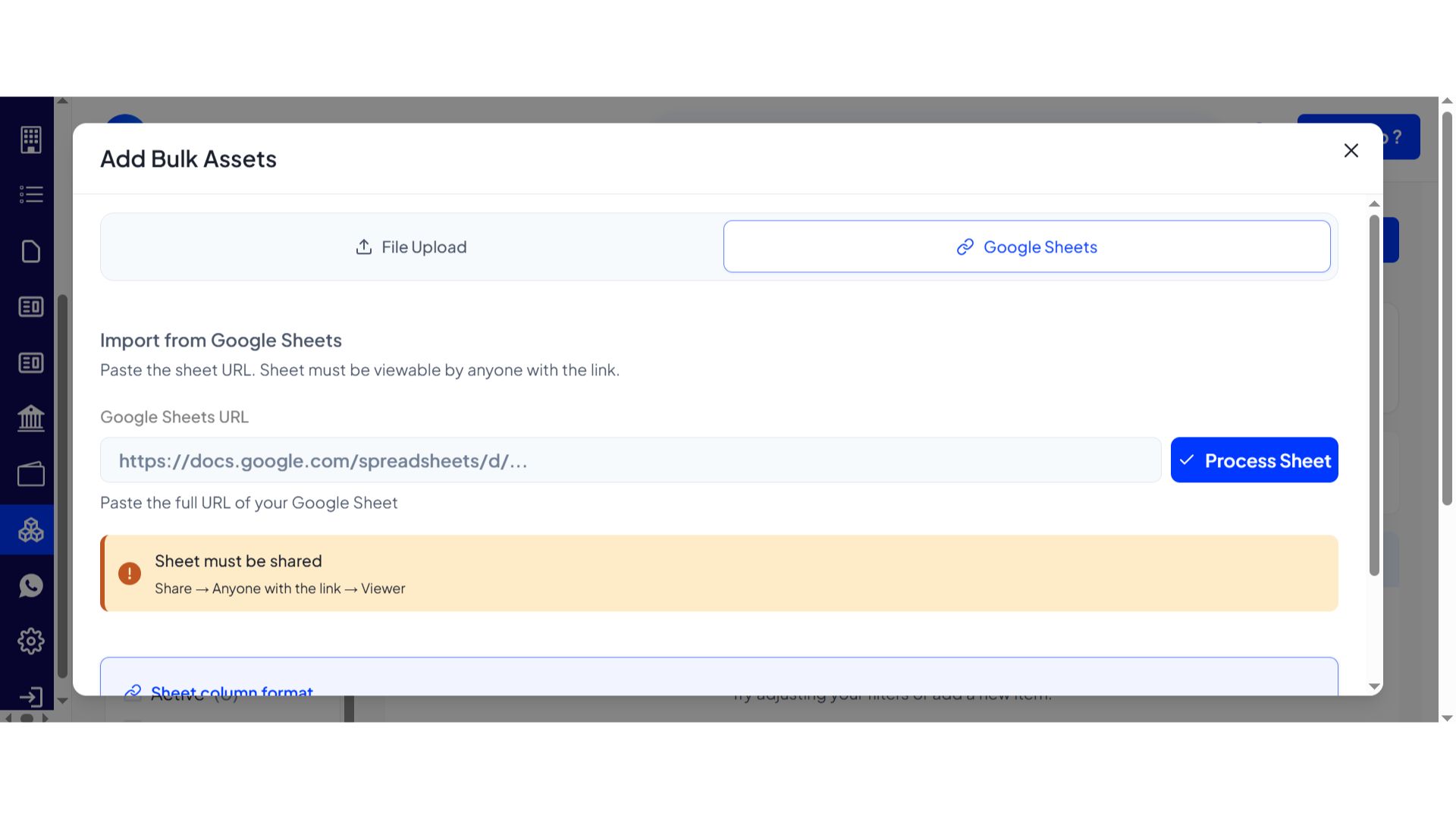Open the WhatsApp sidebar icon
1456x819 pixels.
pyautogui.click(x=30, y=585)
